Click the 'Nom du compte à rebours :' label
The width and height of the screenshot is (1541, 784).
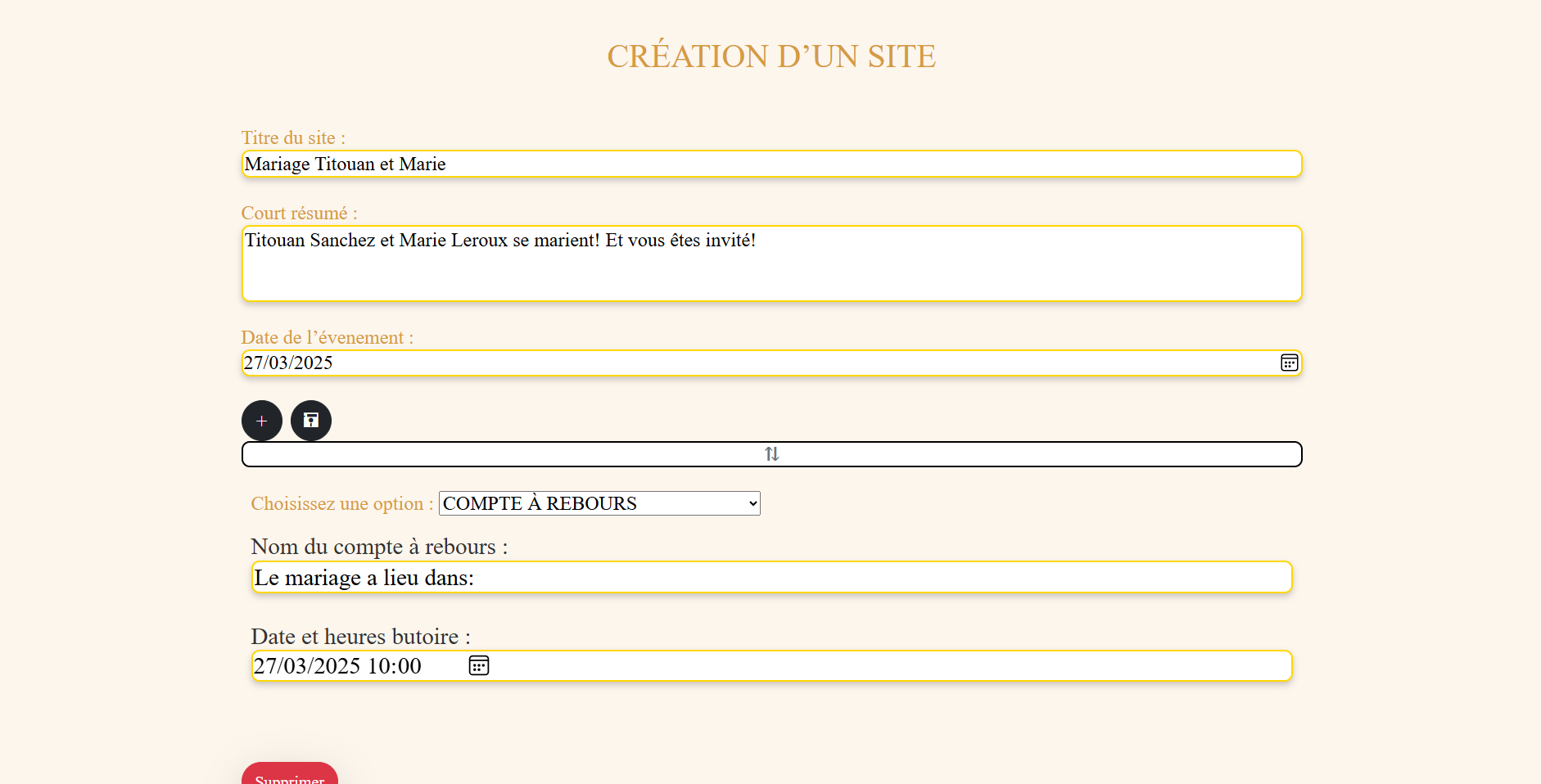(379, 547)
